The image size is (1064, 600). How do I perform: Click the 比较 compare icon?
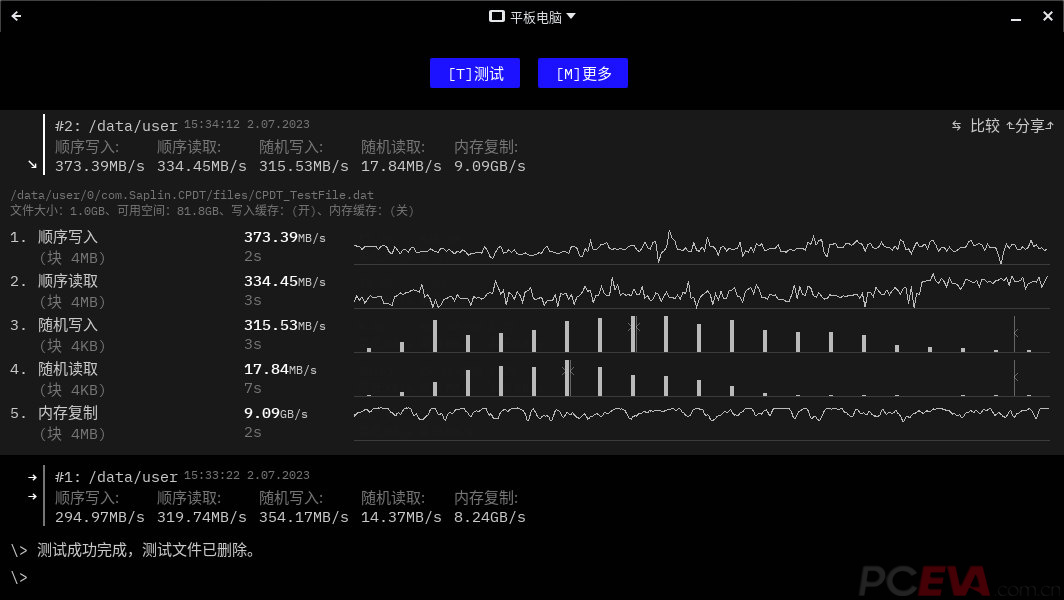point(976,126)
